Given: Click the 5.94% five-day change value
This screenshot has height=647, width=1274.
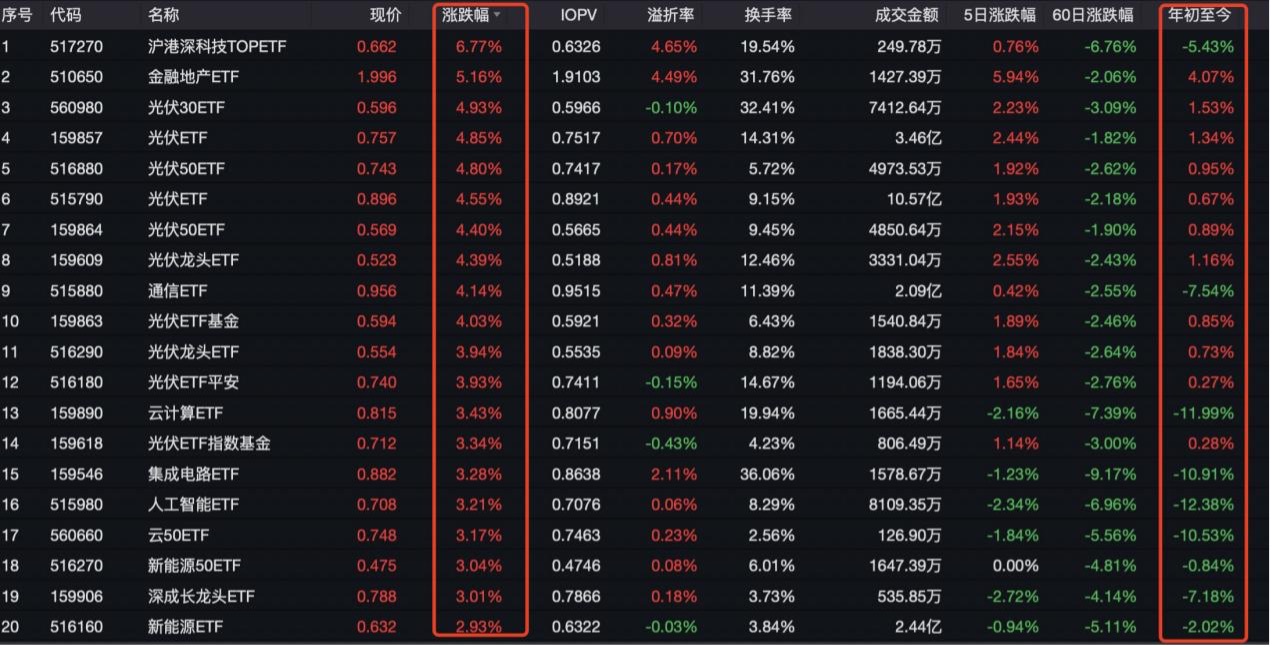Looking at the screenshot, I should (x=1015, y=77).
